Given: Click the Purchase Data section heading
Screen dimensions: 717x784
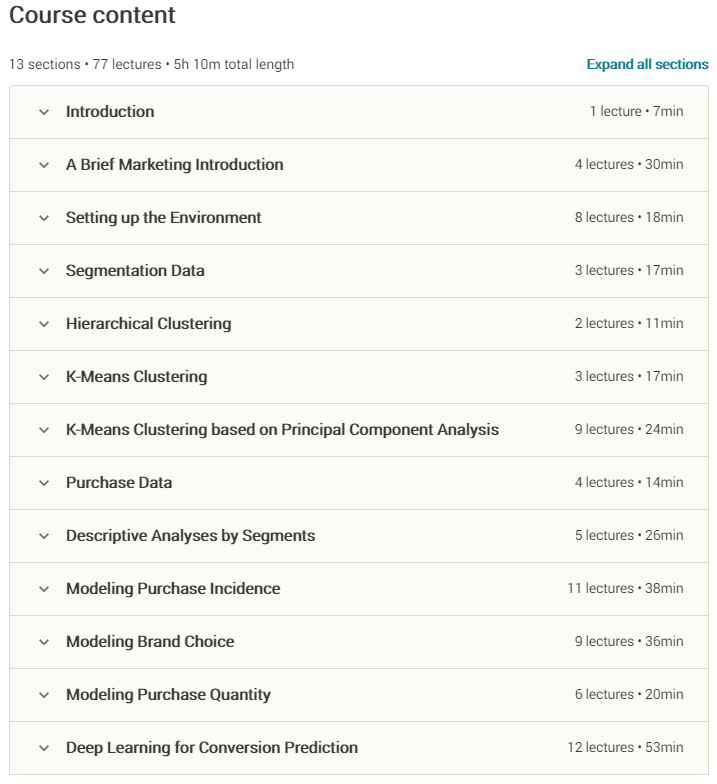Looking at the screenshot, I should (119, 483).
